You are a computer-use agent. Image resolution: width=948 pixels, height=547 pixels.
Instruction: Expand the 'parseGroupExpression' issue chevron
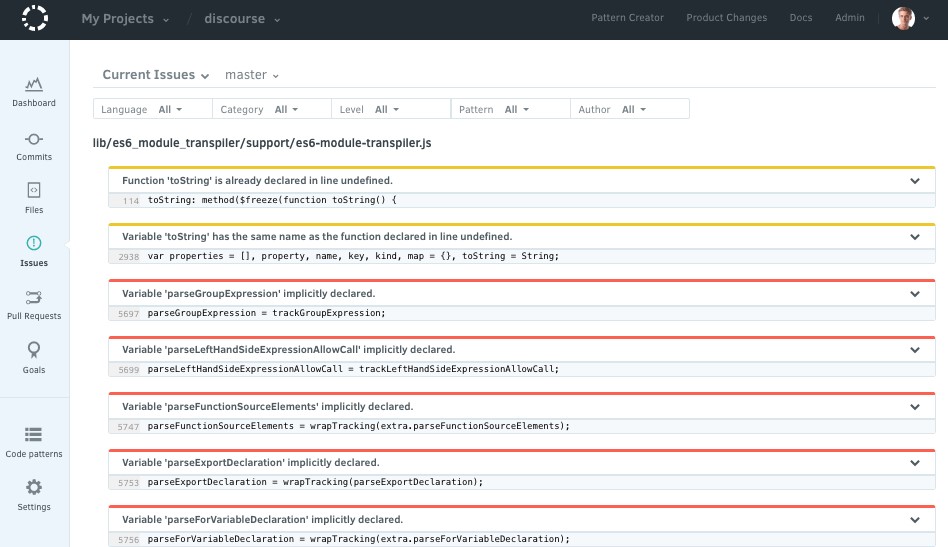click(914, 294)
